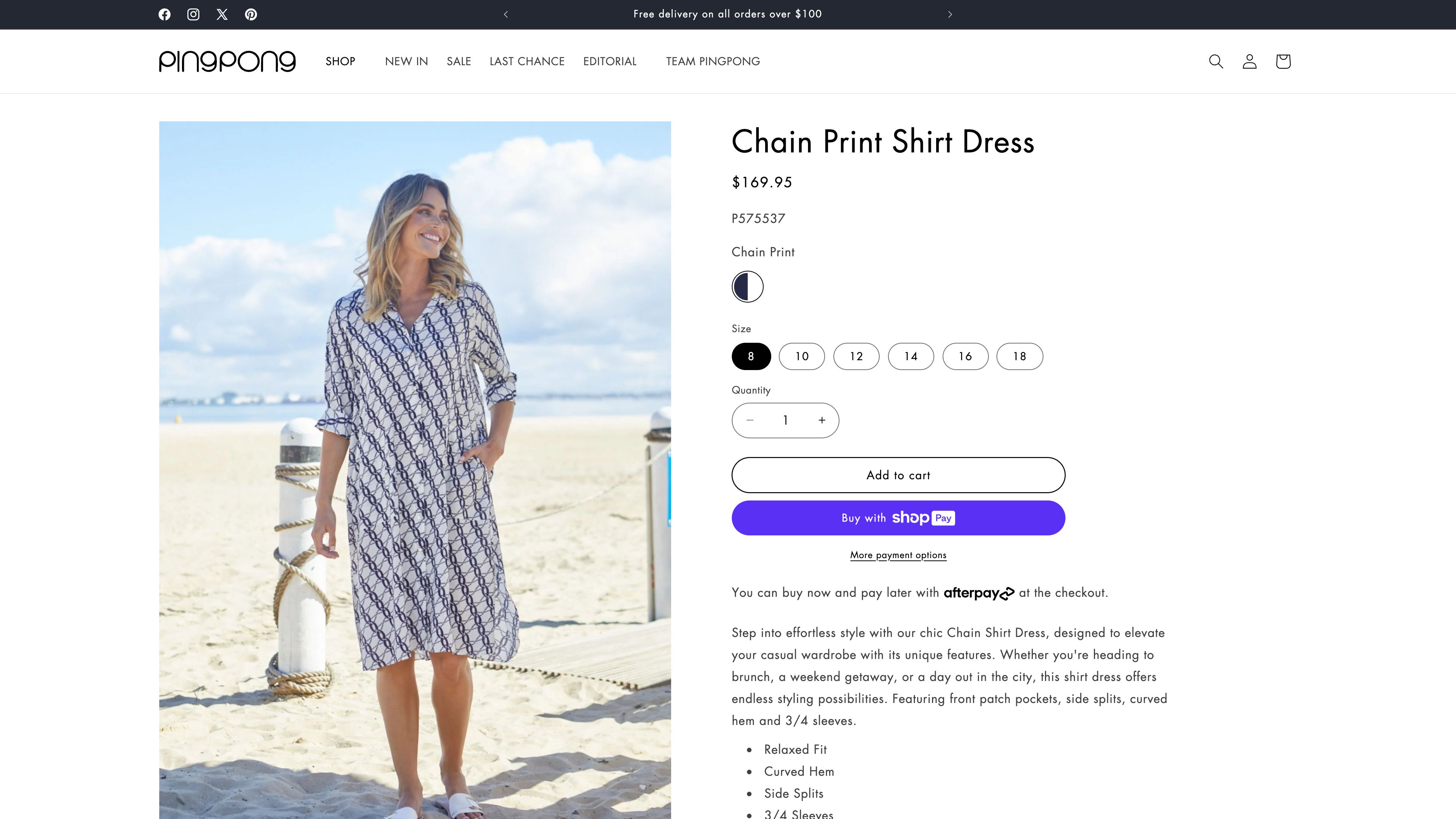Increase the quantity with the plus stepper
The width and height of the screenshot is (1456, 819).
[x=821, y=420]
